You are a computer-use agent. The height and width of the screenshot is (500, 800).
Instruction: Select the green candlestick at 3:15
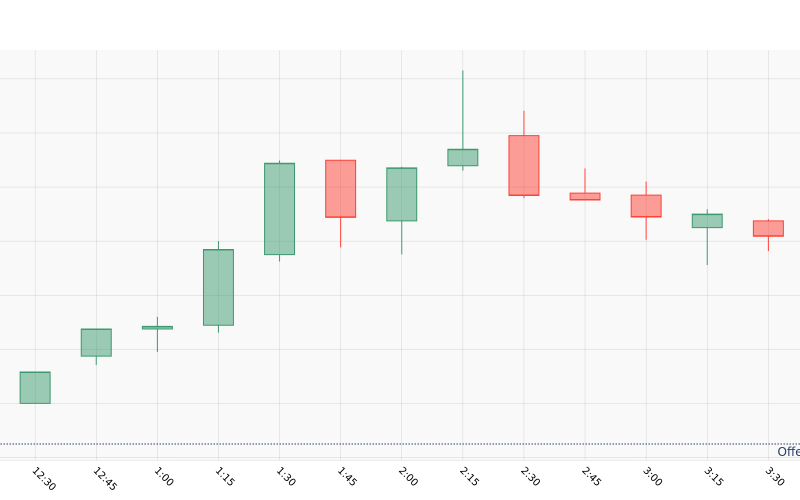click(x=707, y=220)
